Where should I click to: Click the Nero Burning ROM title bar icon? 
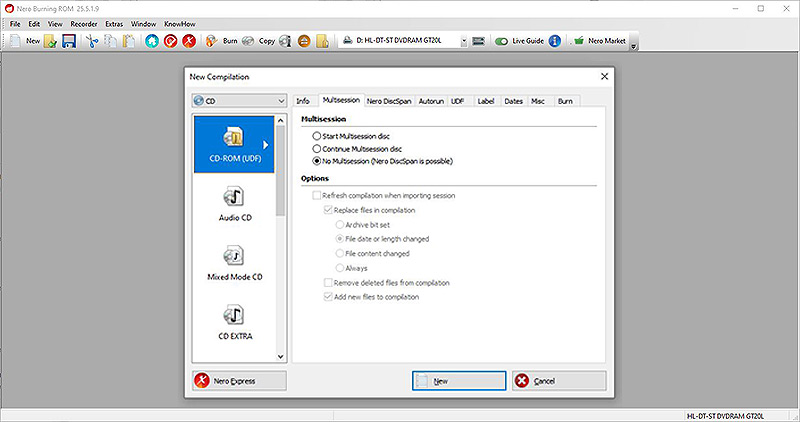(9, 9)
